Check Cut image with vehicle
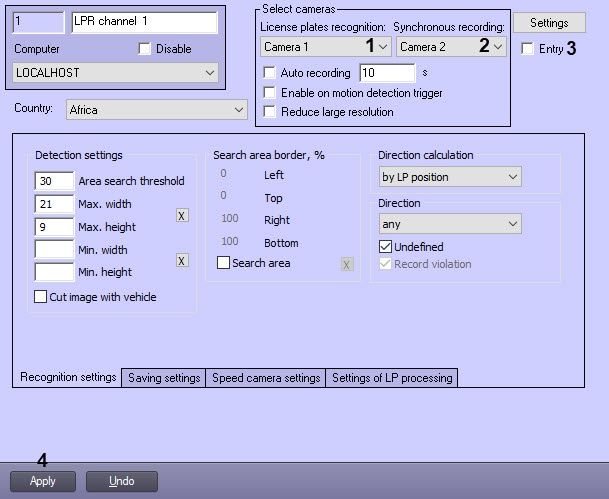Viewport: 609px width, 499px height. pyautogui.click(x=41, y=297)
